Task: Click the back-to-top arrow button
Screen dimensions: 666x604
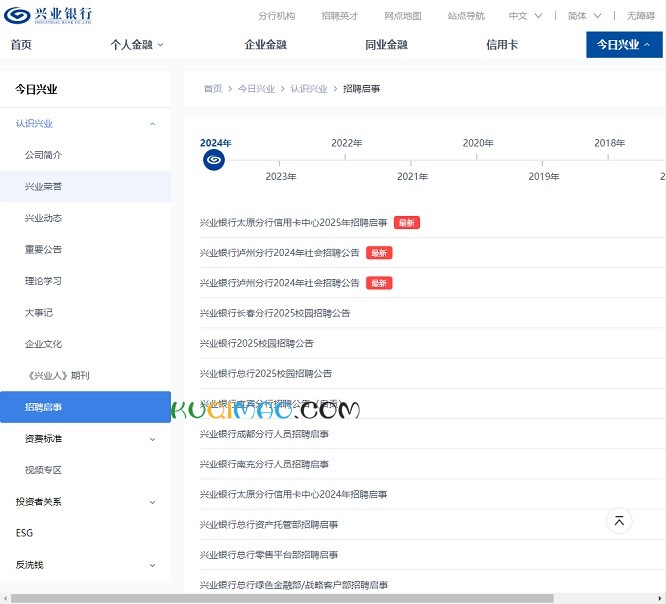Action: pos(619,520)
